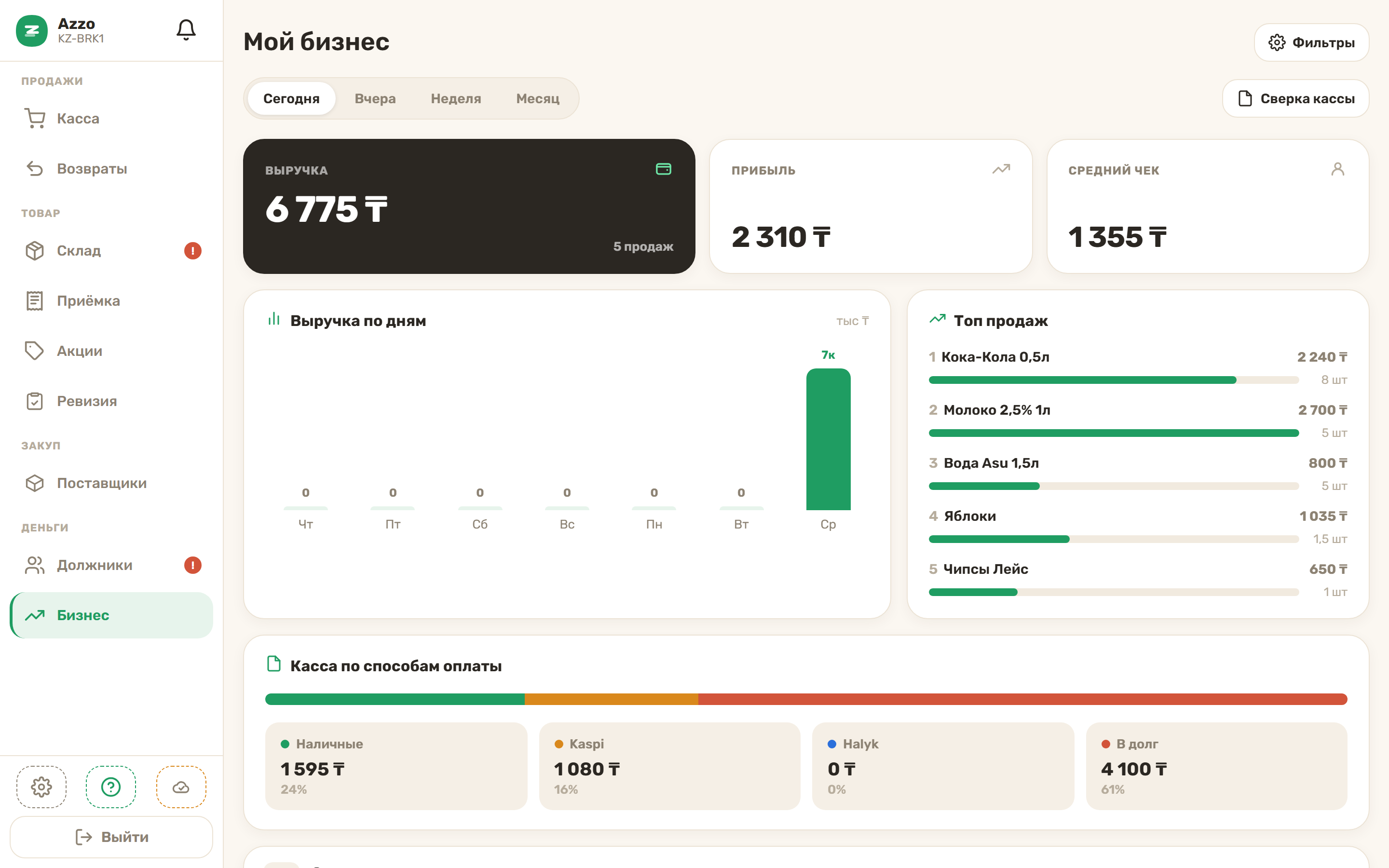1389x868 pixels.
Task: Switch to Сегодня period tab
Action: point(292,99)
